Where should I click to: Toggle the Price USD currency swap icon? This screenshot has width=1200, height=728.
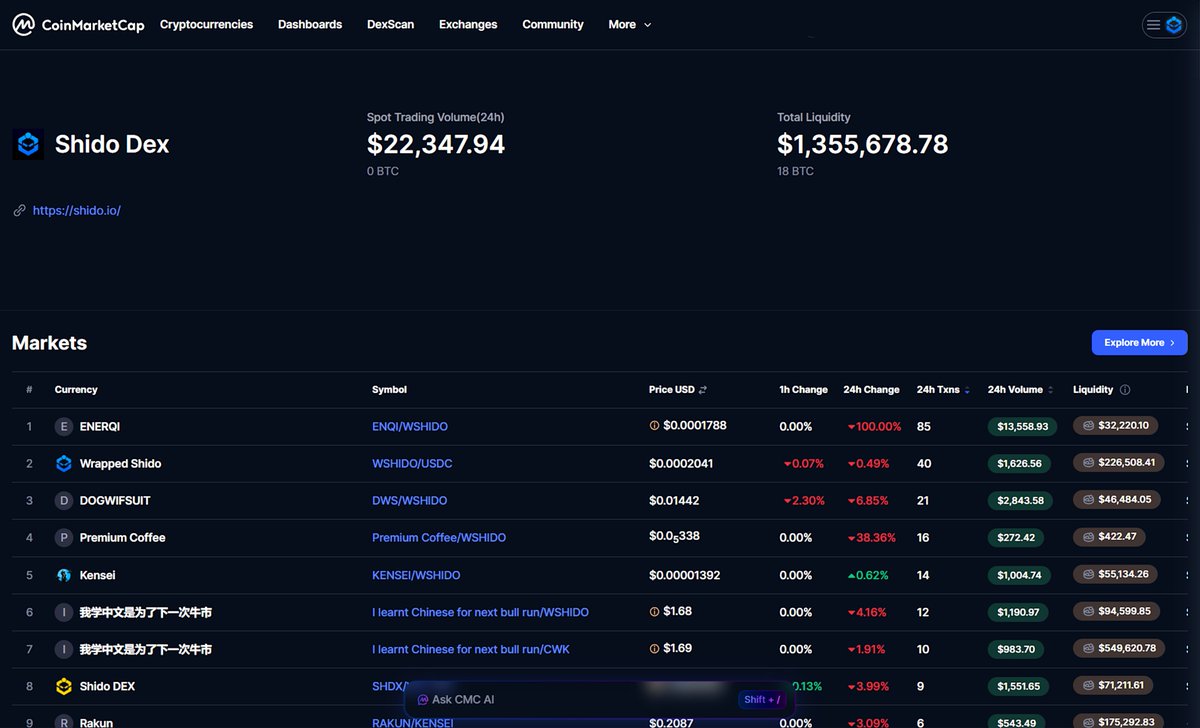(x=703, y=390)
